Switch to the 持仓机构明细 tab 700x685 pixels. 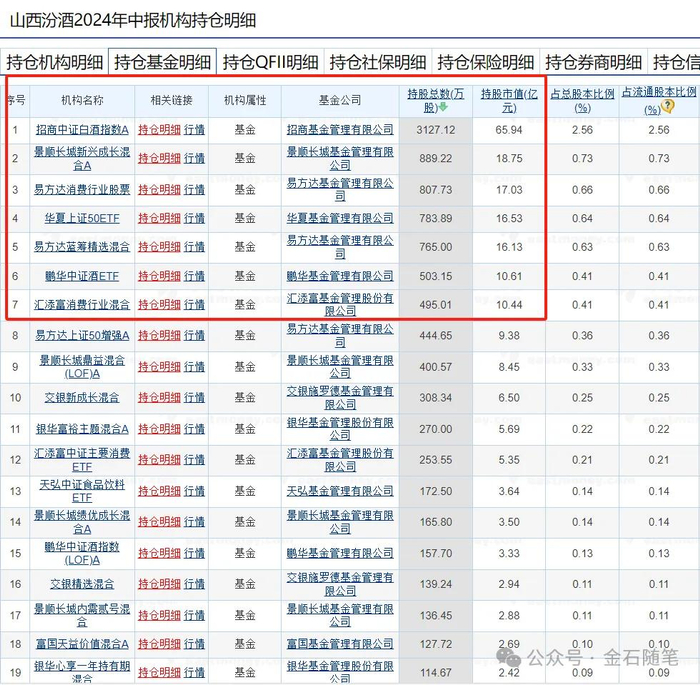[x=54, y=62]
